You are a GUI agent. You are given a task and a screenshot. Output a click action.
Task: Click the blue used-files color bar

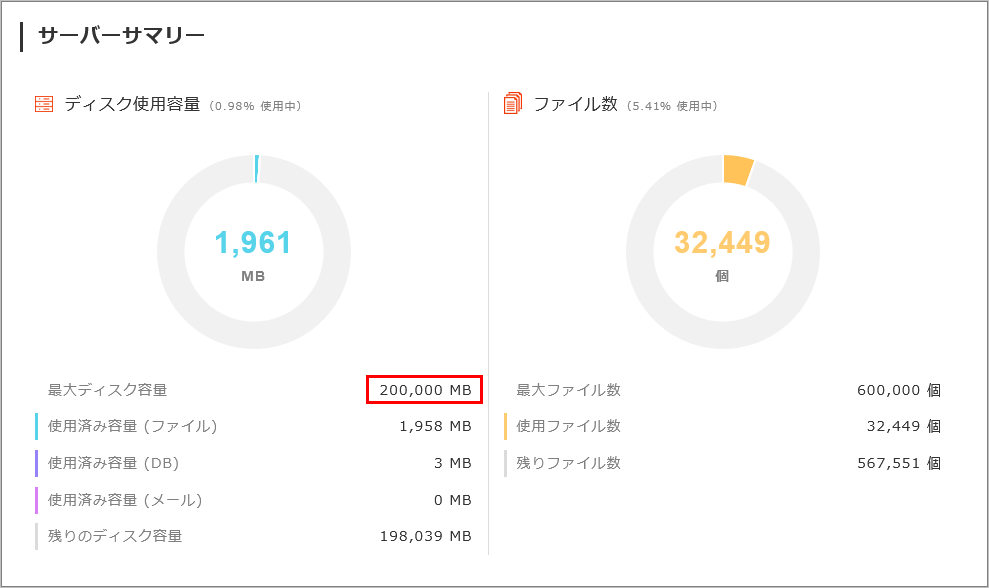[37, 426]
